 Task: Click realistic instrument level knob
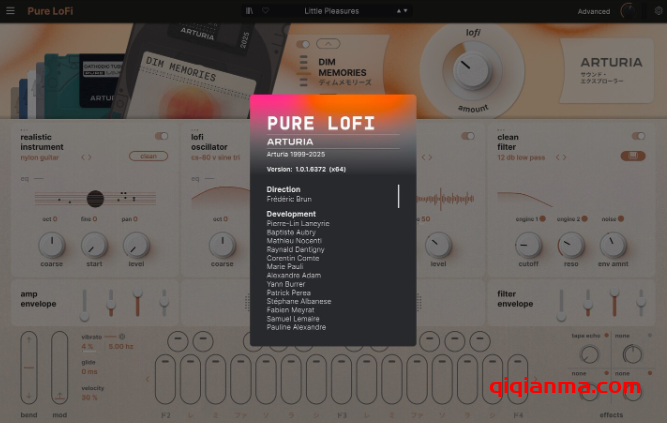click(136, 246)
